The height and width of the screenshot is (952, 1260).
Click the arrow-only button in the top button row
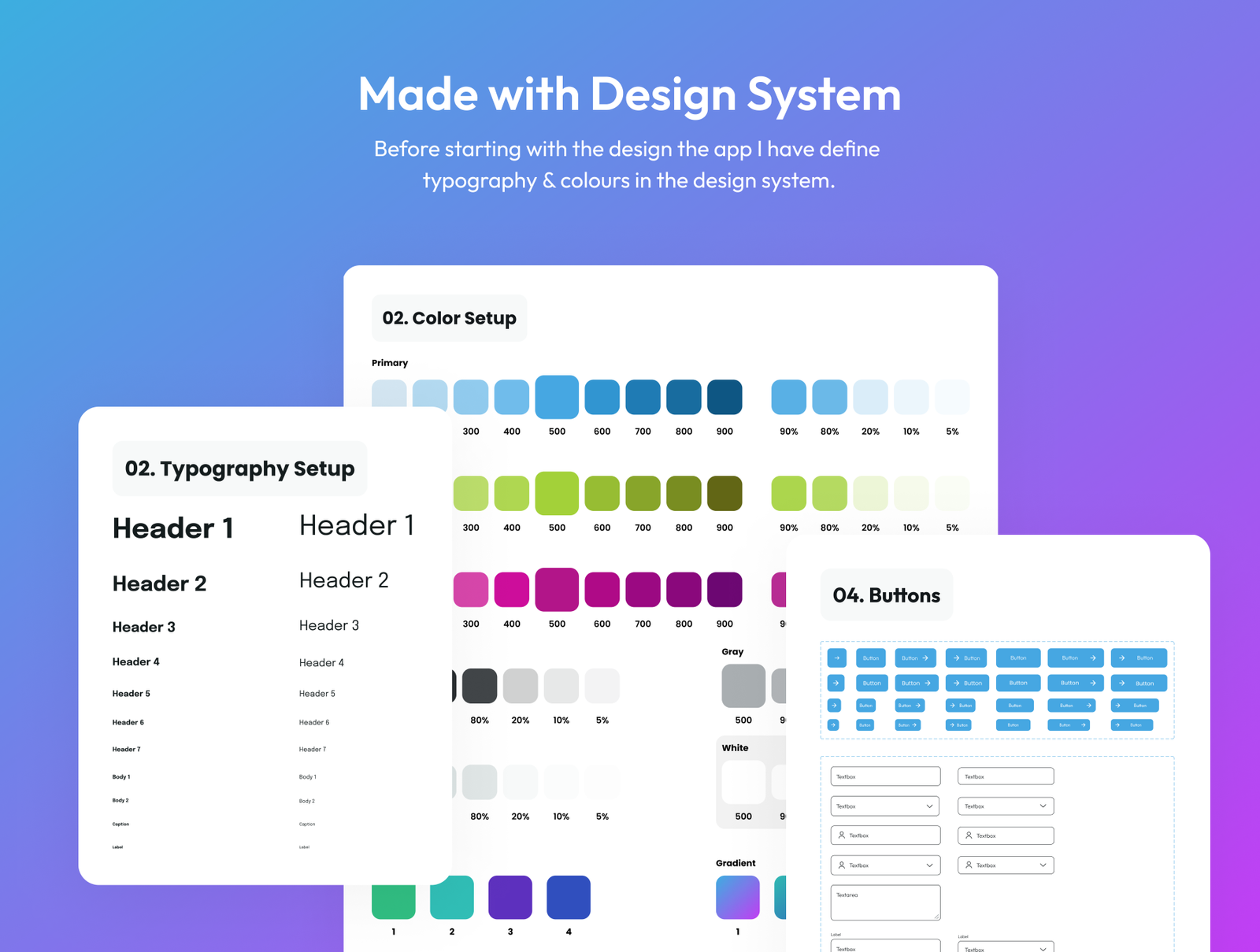[836, 658]
